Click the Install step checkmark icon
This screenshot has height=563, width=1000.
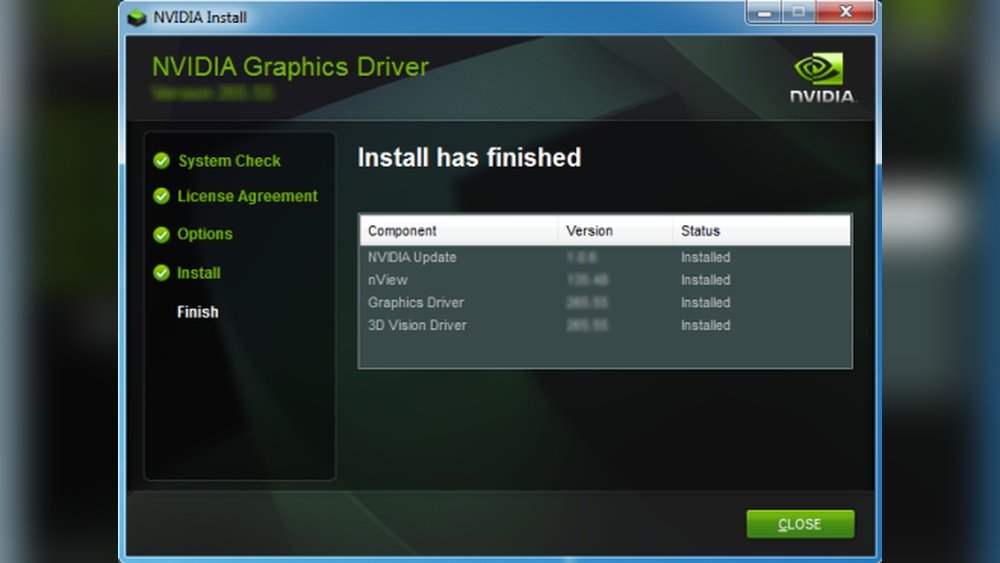pos(161,273)
